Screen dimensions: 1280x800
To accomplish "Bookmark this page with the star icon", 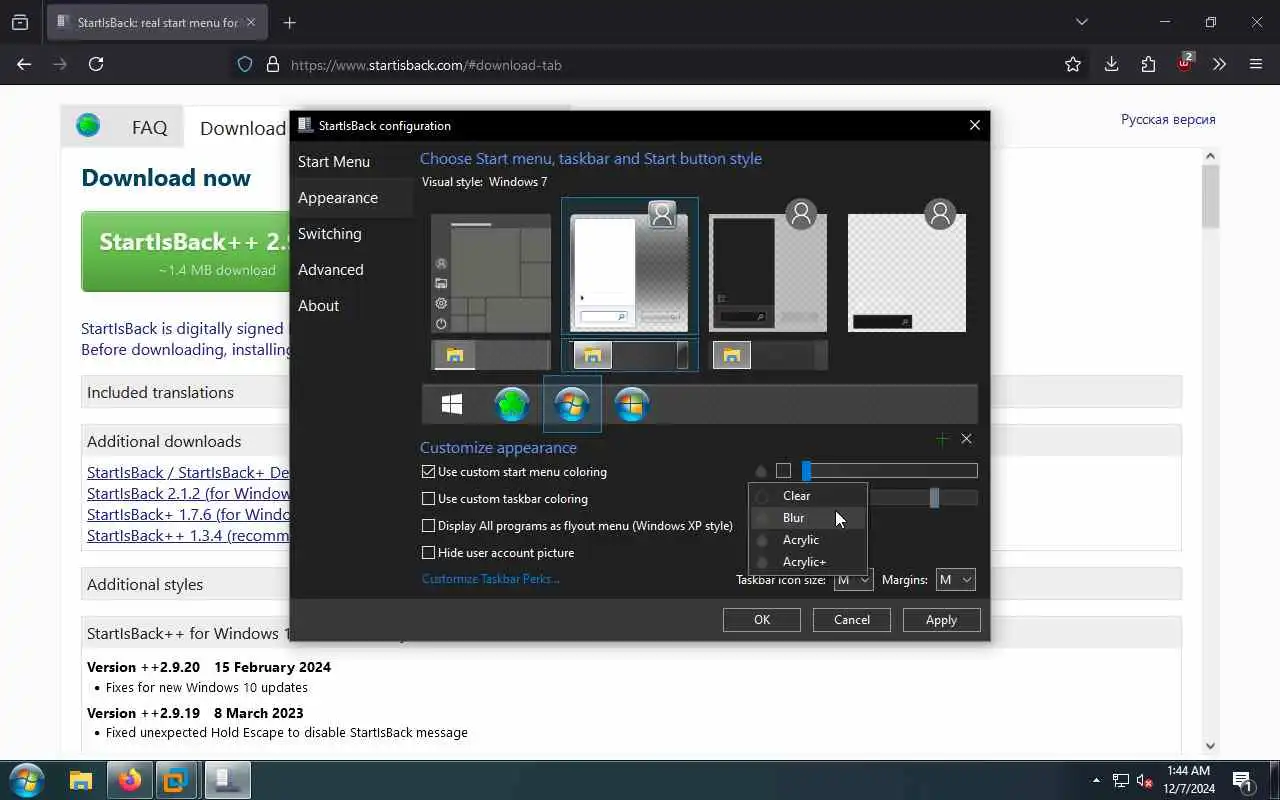I will click(x=1073, y=64).
